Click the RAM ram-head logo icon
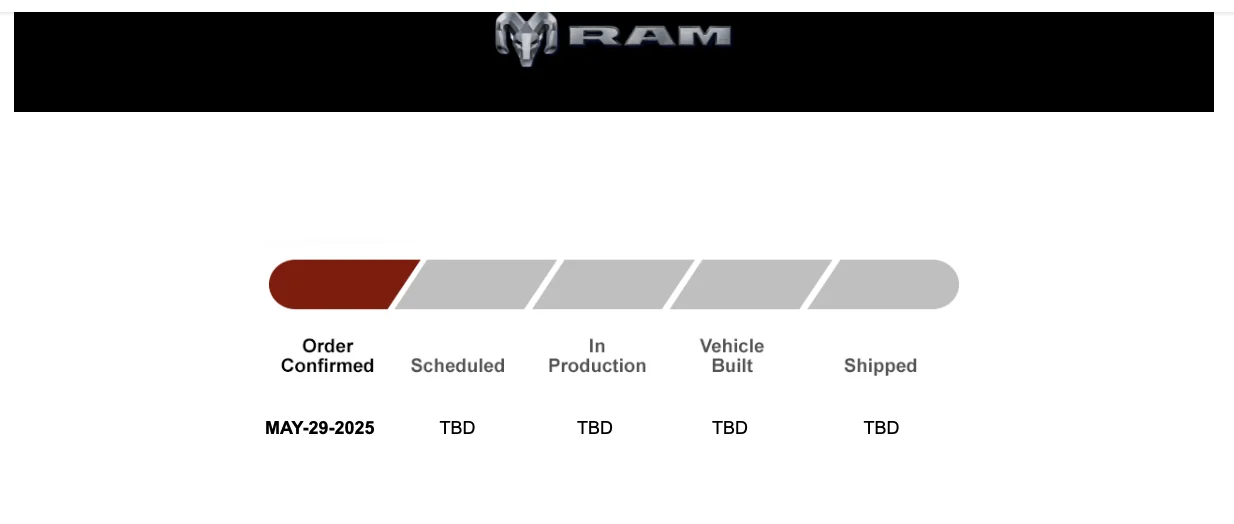The height and width of the screenshot is (524, 1234). pos(526,38)
